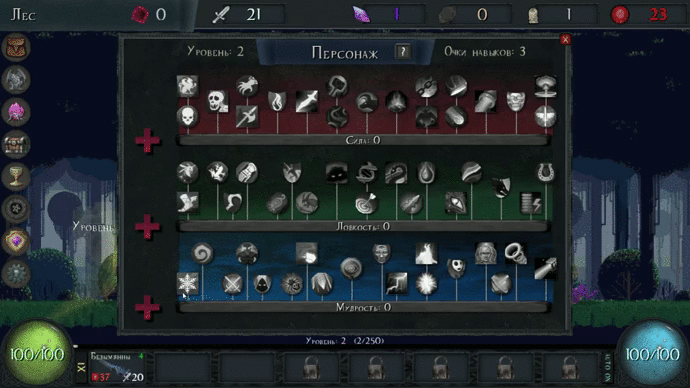
Task: Choose the flaming shield skill
Action: tap(277, 101)
